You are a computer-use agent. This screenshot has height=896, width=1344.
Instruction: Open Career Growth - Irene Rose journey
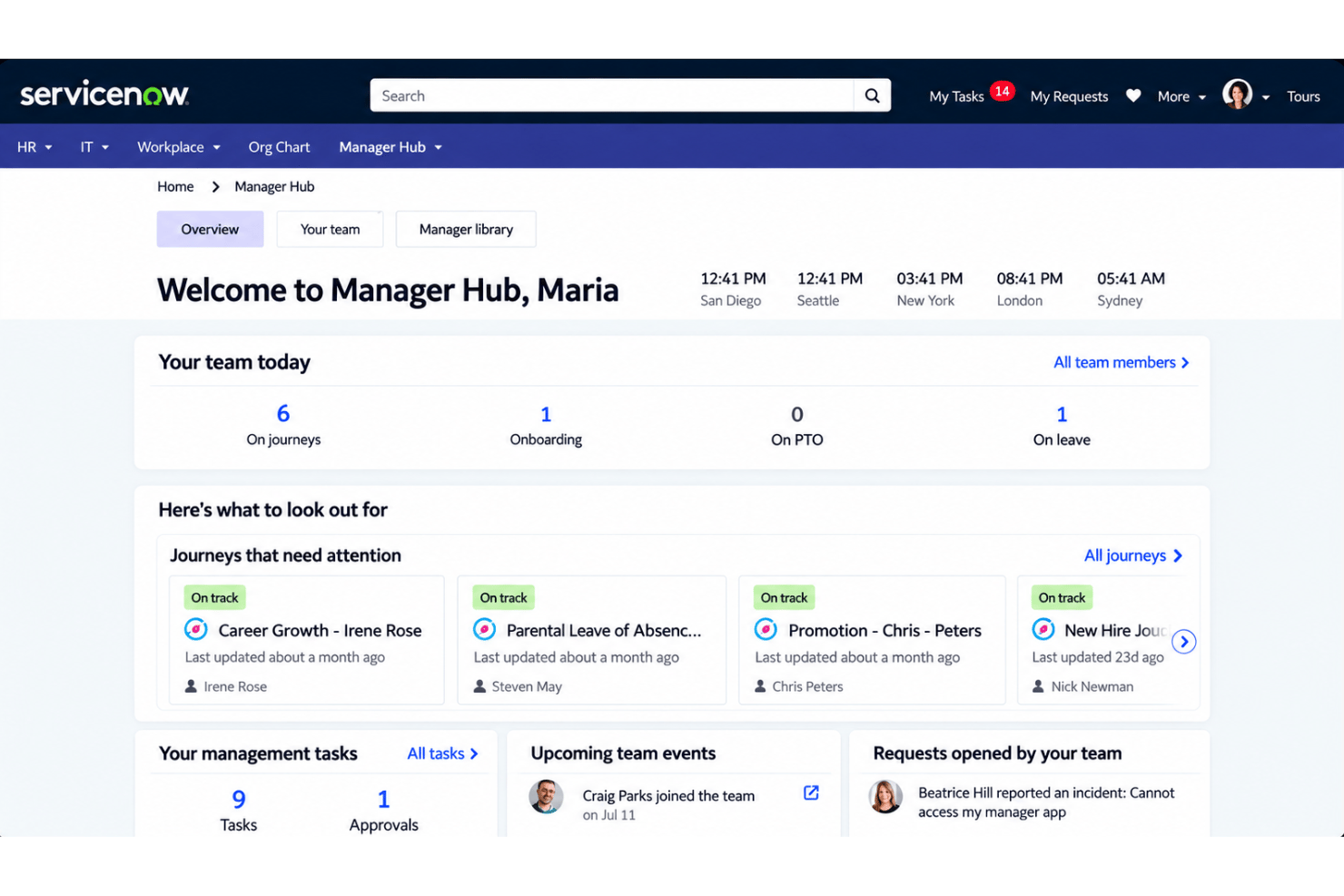pos(321,630)
